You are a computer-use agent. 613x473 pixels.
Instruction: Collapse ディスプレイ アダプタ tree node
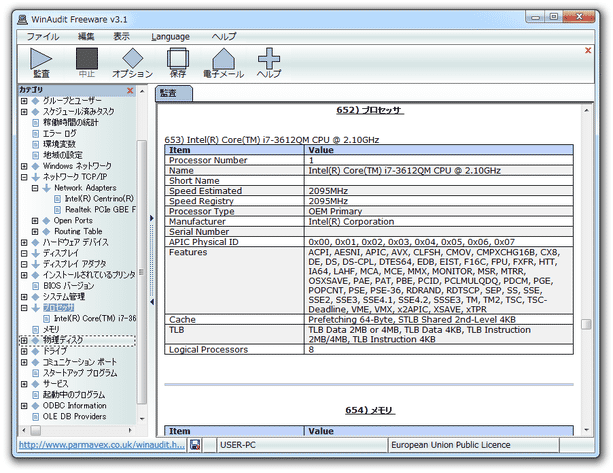click(24, 264)
